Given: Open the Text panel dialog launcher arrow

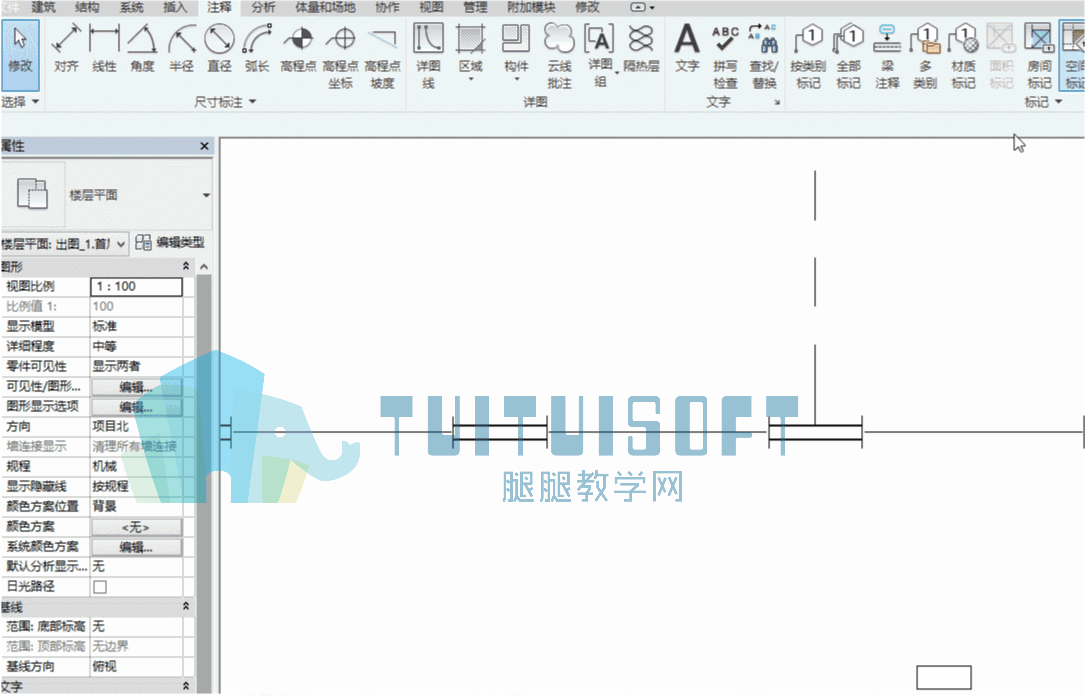Looking at the screenshot, I should click(x=777, y=102).
